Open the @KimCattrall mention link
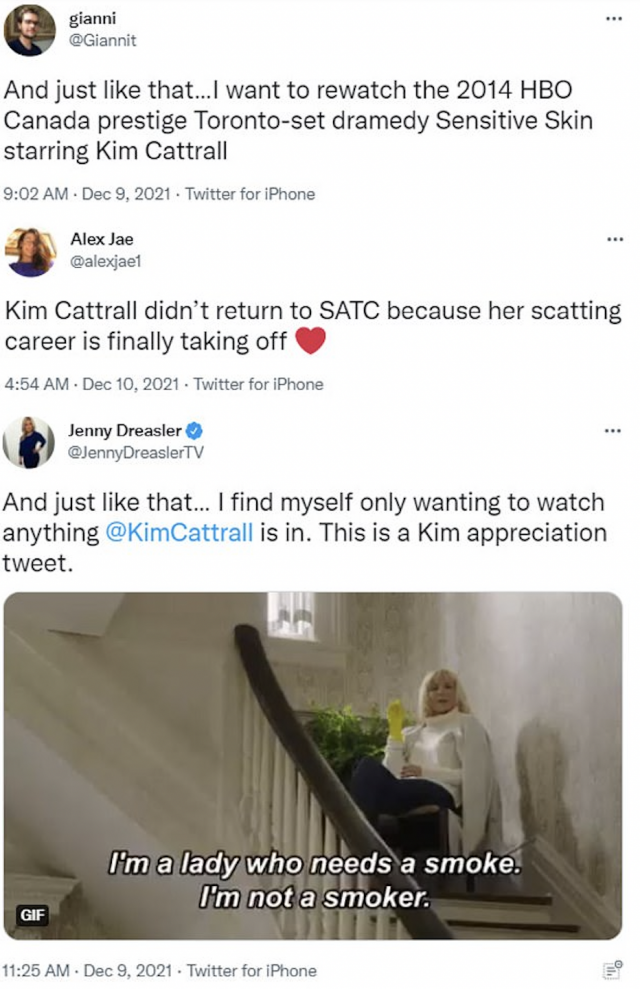The image size is (640, 989). 178,532
